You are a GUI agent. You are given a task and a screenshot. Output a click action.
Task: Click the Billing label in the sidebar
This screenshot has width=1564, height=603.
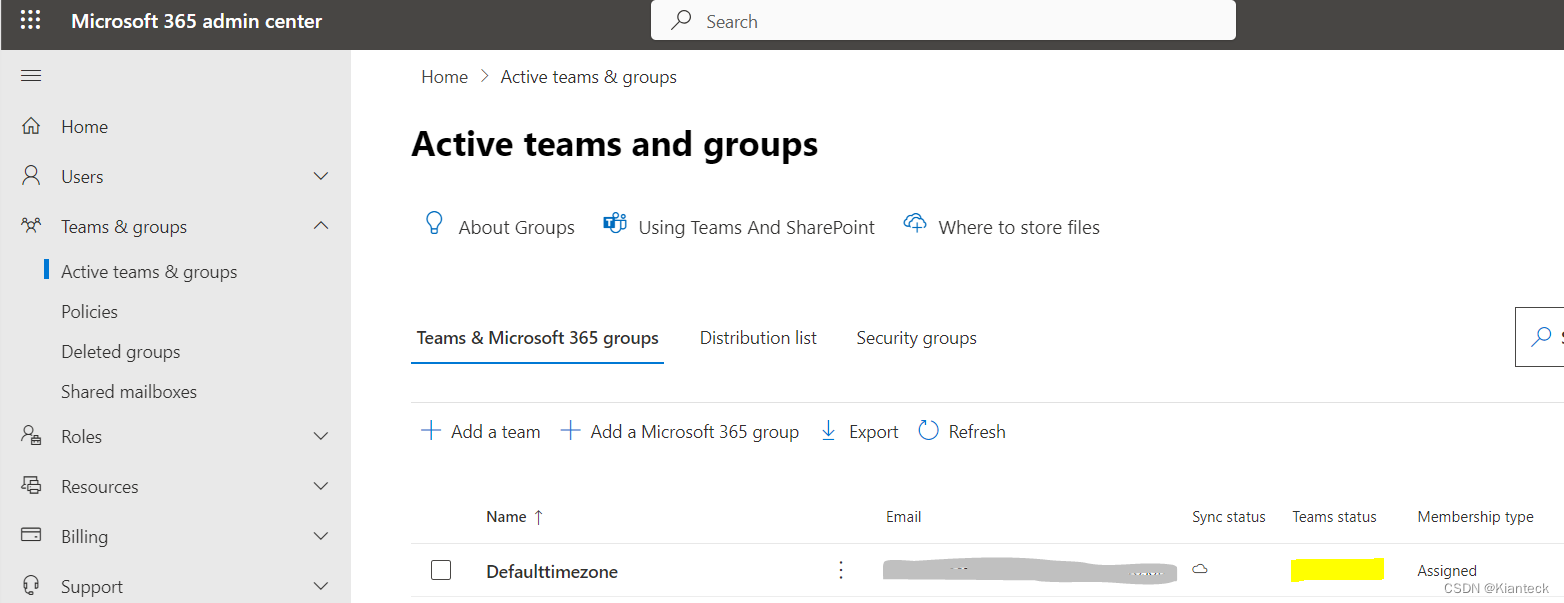[84, 537]
